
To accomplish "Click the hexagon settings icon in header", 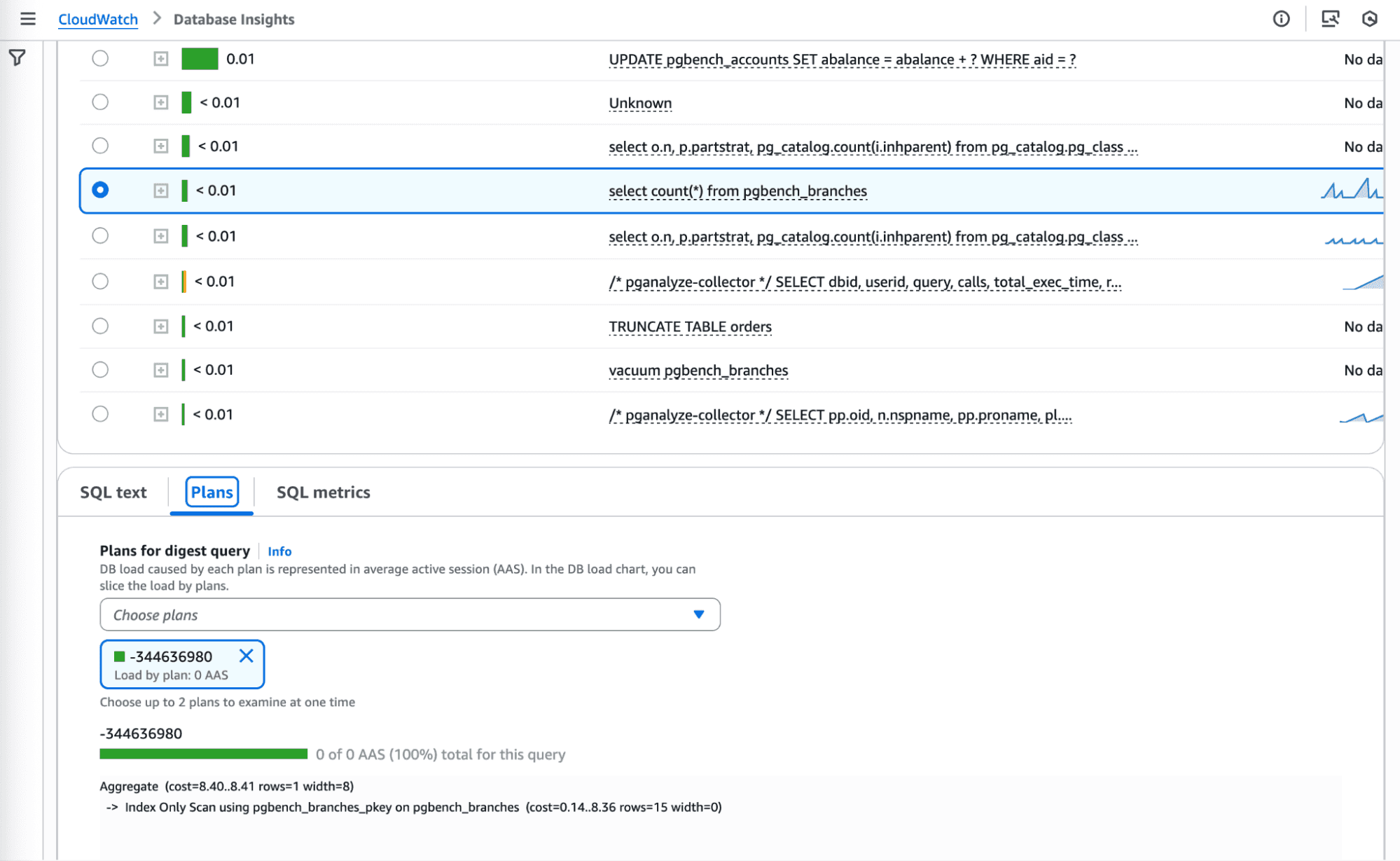I will coord(1370,19).
